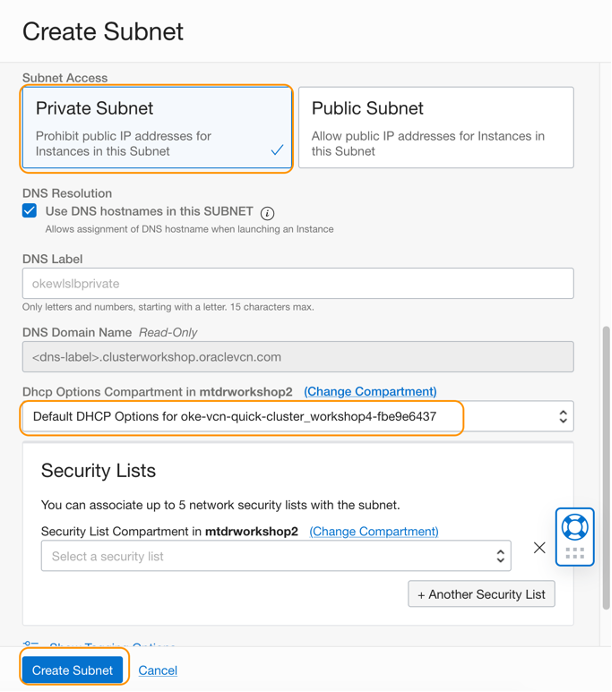612x692 pixels.
Task: Click Change Compartment link for Dhcp Options
Action: pos(370,391)
